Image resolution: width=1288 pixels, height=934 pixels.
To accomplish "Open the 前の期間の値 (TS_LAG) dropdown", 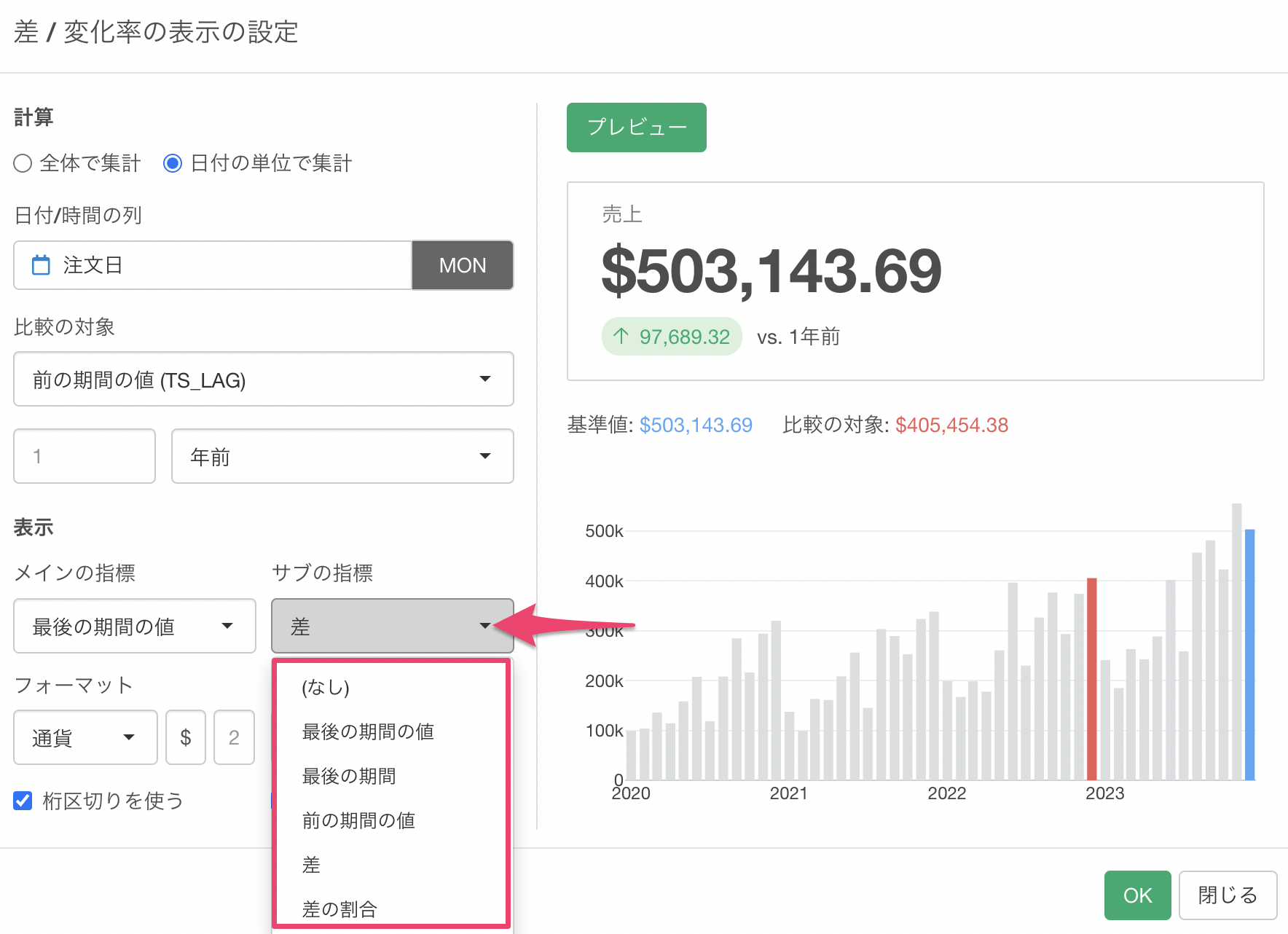I will pos(263,379).
